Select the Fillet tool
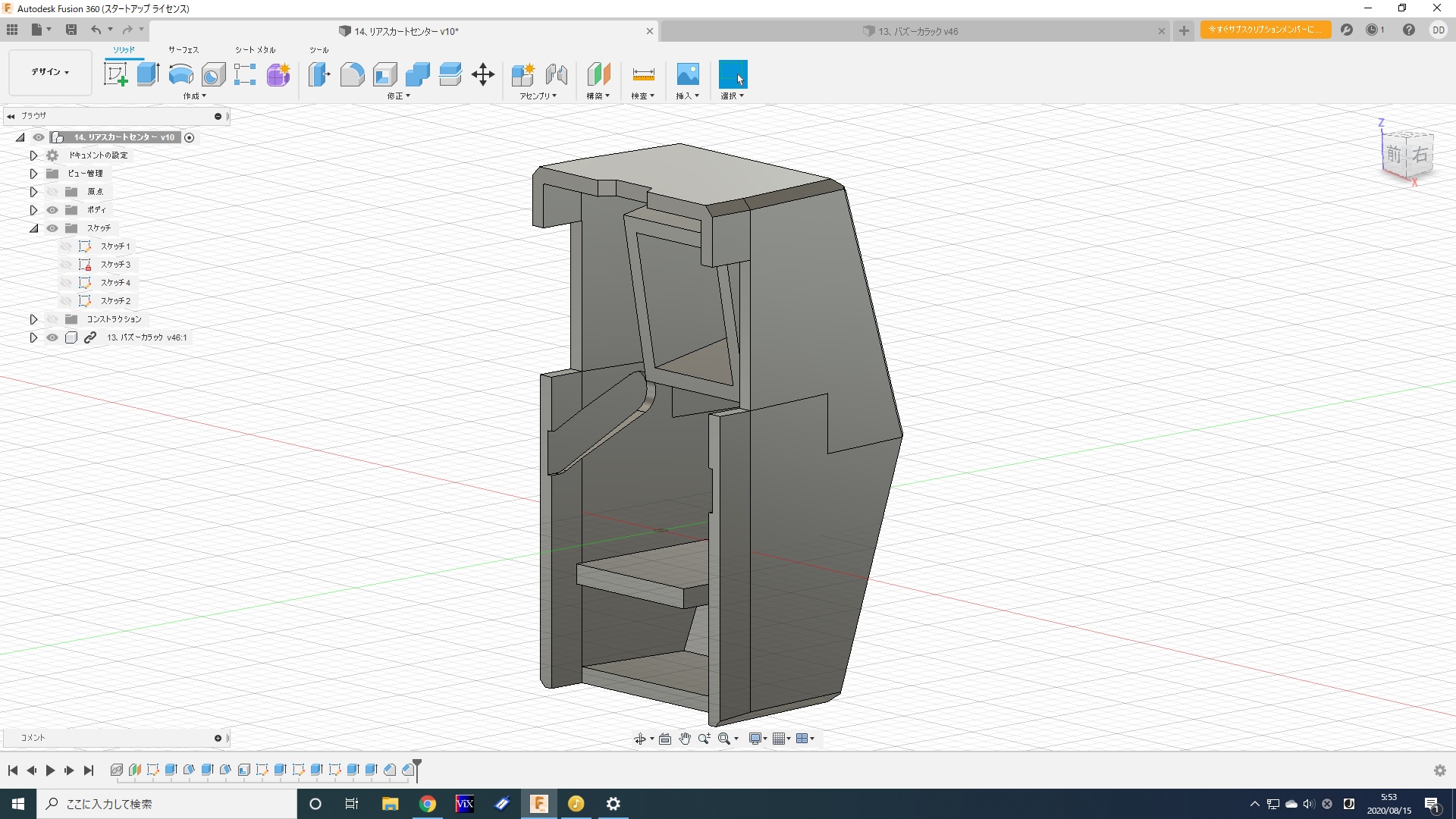The height and width of the screenshot is (819, 1456). tap(352, 74)
